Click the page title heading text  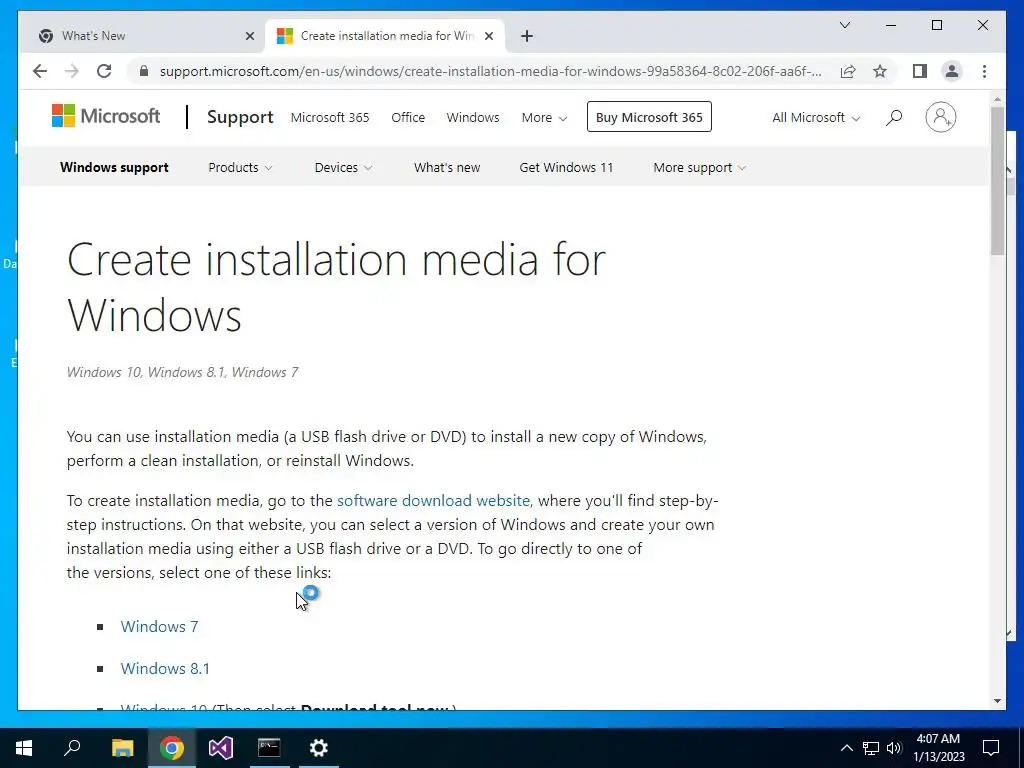336,287
